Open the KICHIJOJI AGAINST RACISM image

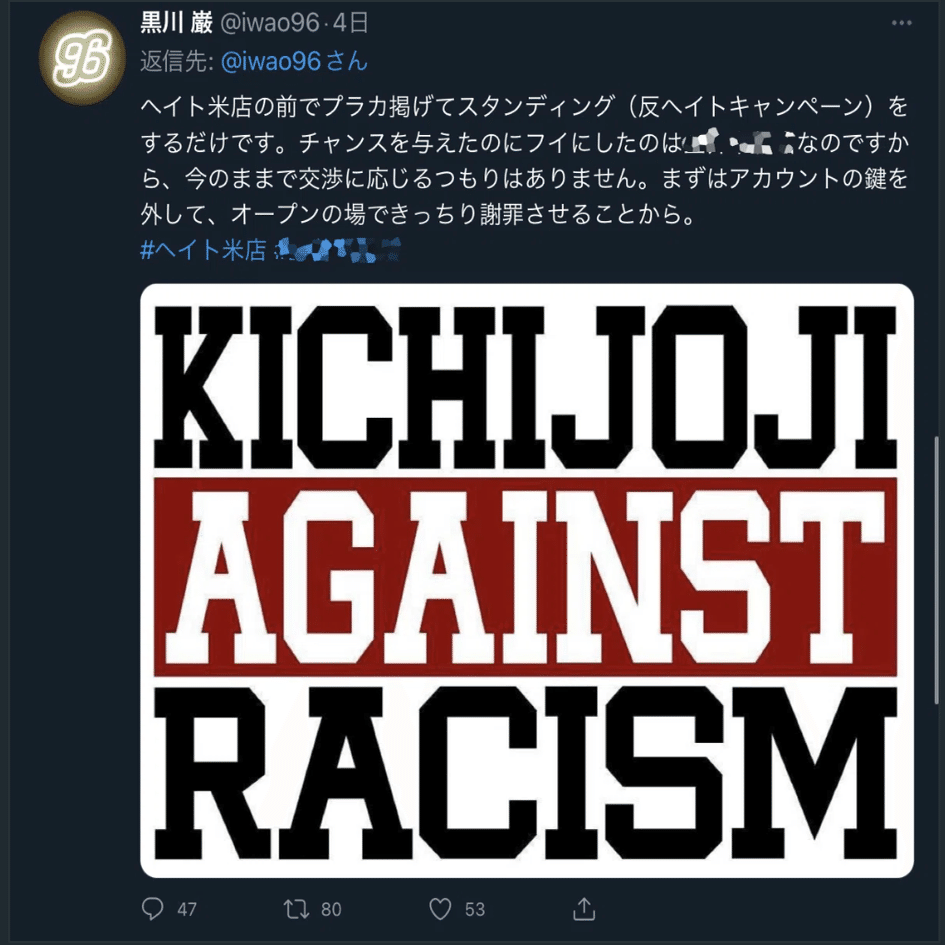click(527, 580)
